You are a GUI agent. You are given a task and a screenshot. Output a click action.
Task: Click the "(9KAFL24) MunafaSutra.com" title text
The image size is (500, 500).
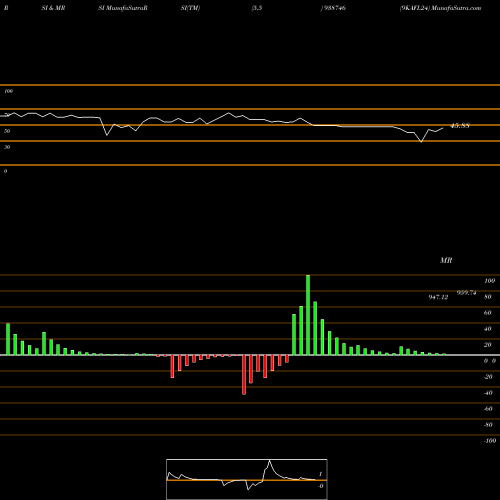440,8
